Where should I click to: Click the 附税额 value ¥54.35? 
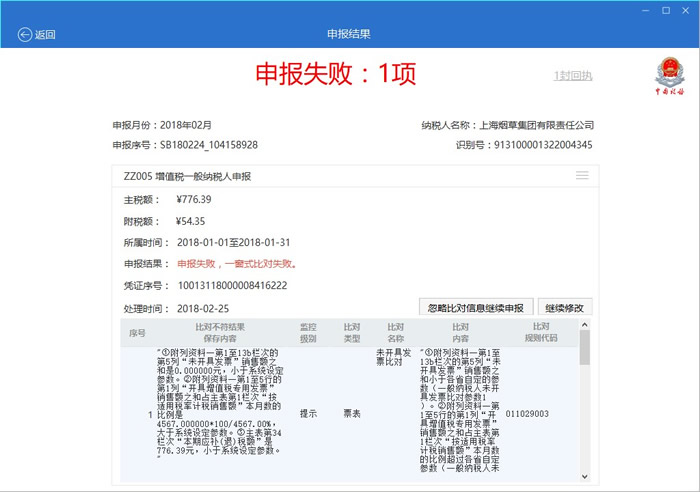[x=191, y=221]
